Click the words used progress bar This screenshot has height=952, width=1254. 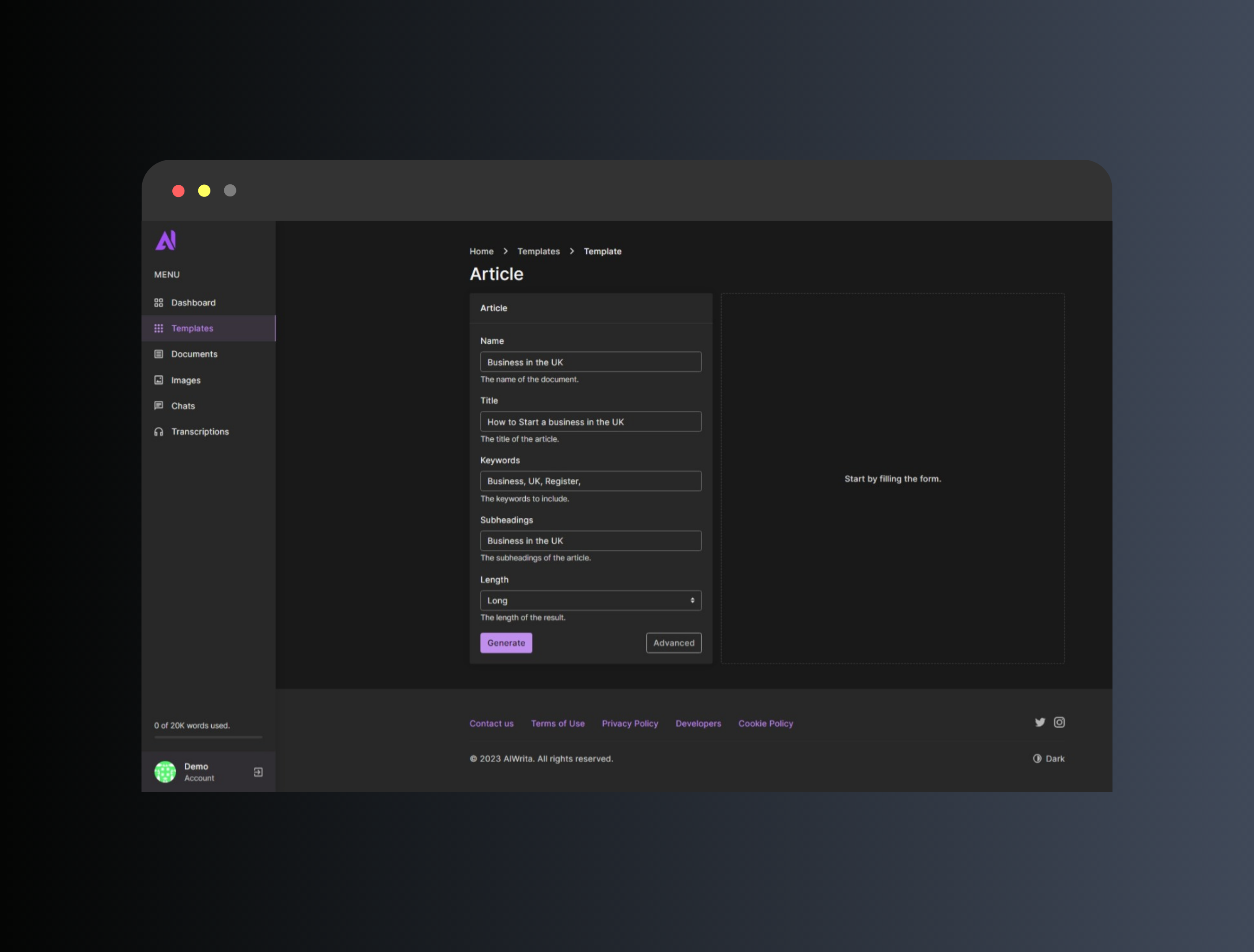point(208,737)
